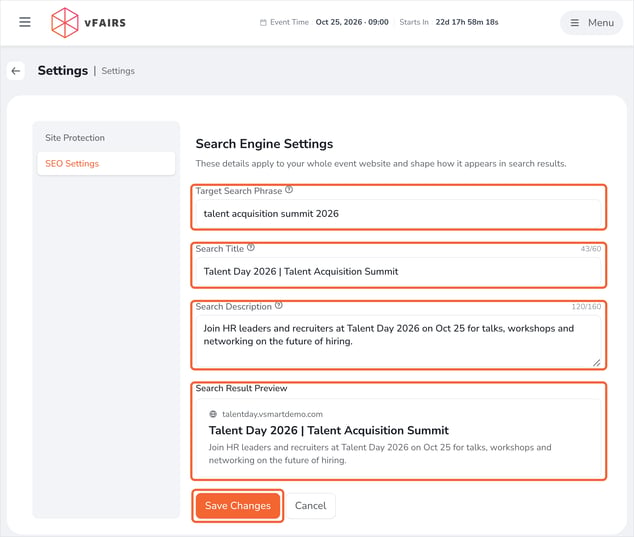The width and height of the screenshot is (634, 537).
Task: Edit the Search Description text area
Action: [x=398, y=341]
